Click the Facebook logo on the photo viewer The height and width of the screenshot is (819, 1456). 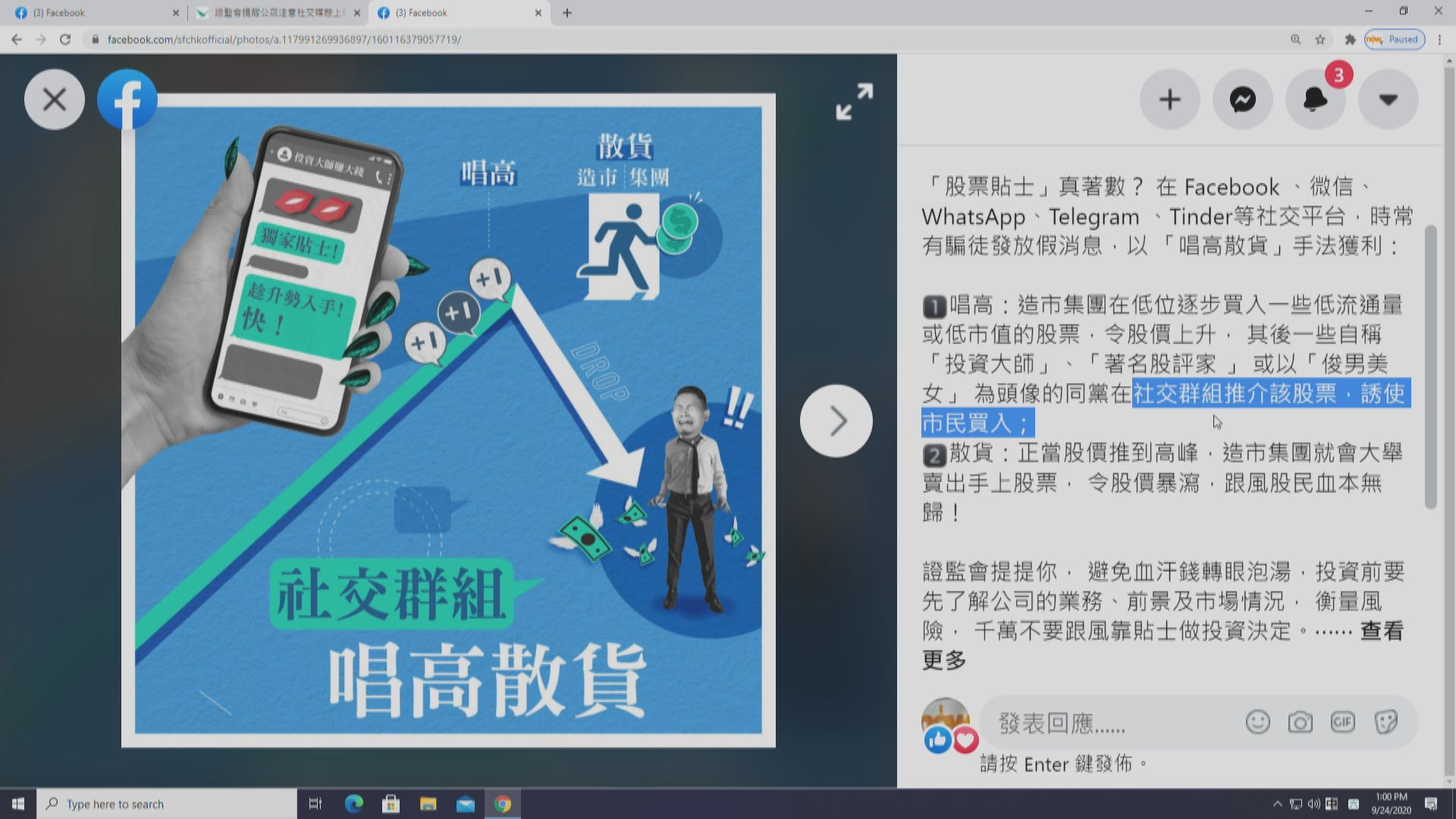[127, 99]
